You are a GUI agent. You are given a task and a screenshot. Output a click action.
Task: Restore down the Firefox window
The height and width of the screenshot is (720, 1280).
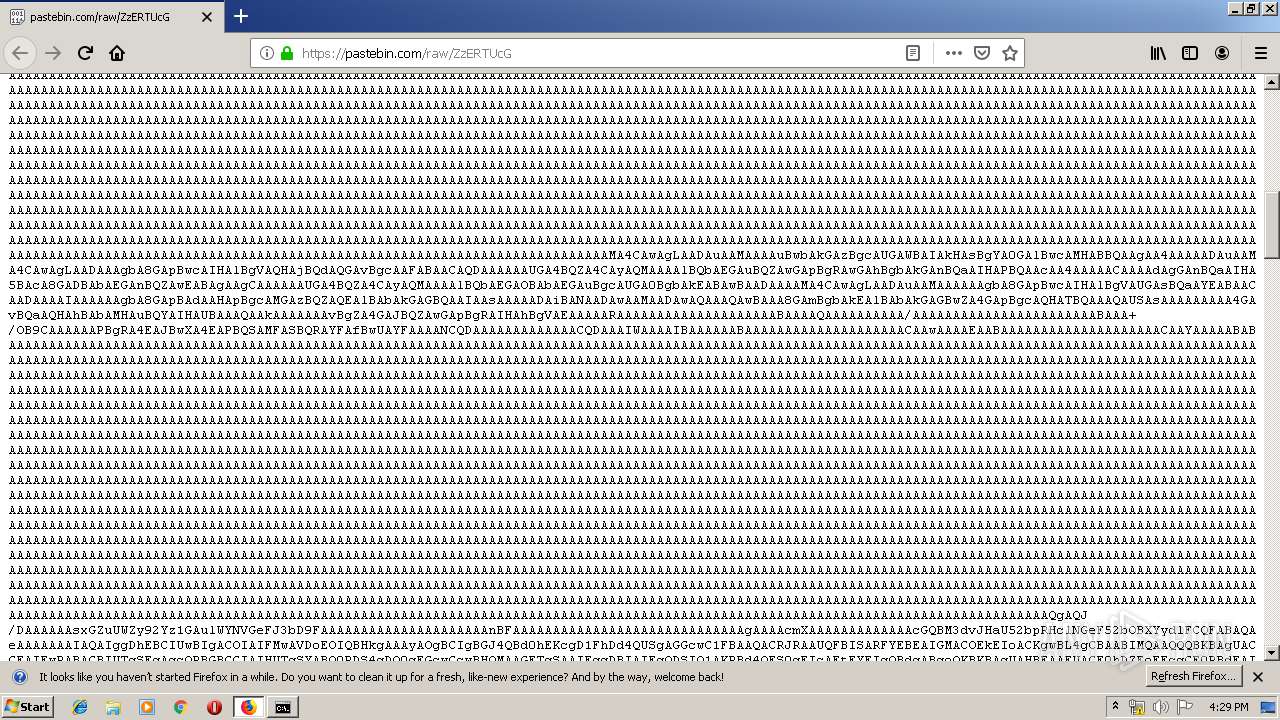(1250, 8)
